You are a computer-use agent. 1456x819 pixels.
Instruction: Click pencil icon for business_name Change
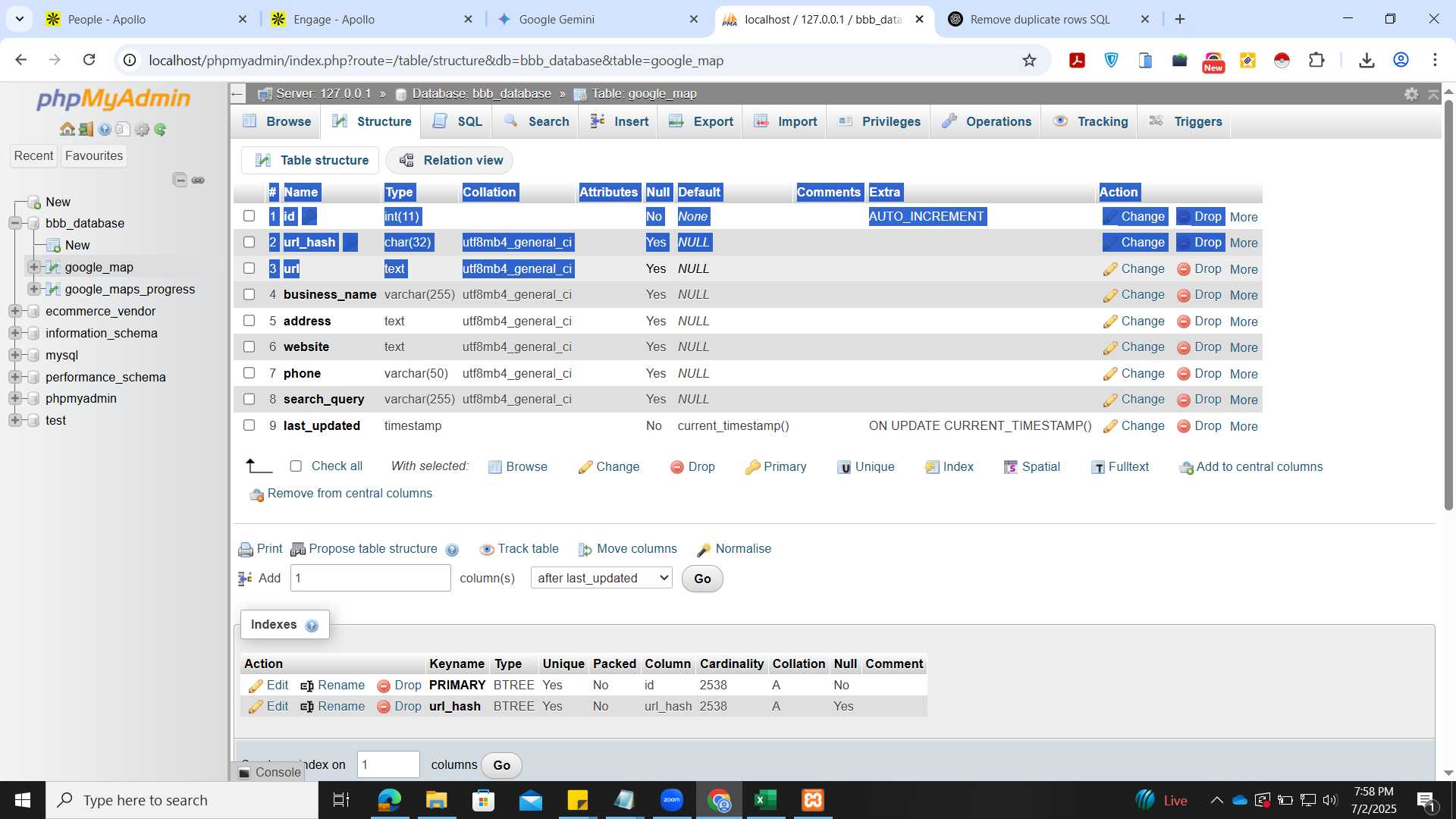(1110, 296)
